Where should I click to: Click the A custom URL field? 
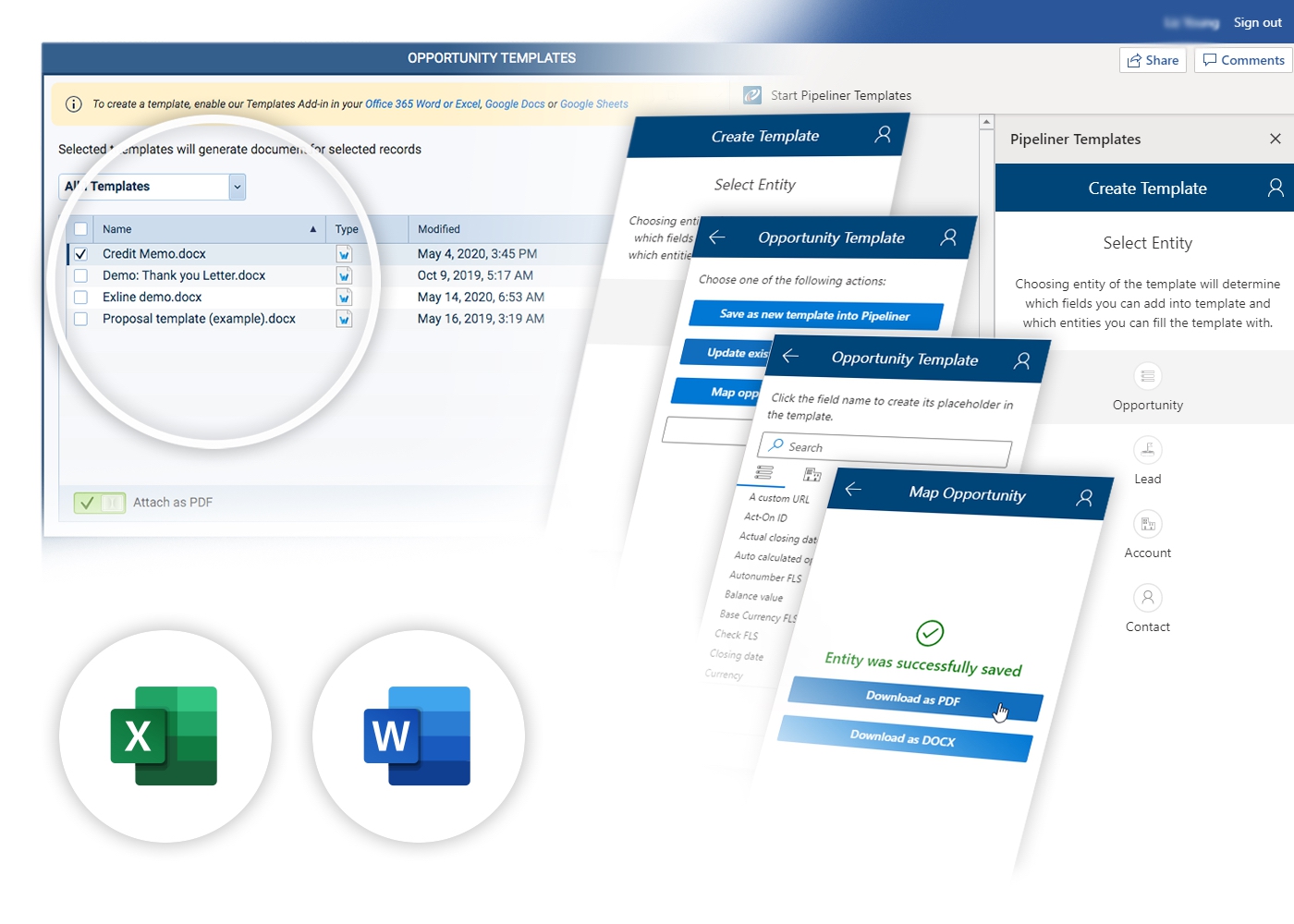coord(779,498)
